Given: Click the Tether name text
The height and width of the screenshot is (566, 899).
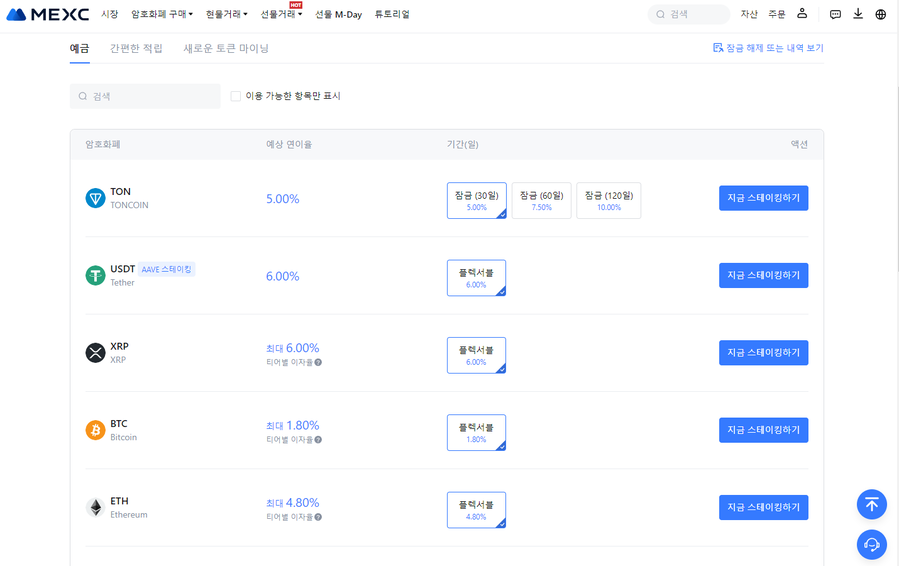Looking at the screenshot, I should 122,283.
